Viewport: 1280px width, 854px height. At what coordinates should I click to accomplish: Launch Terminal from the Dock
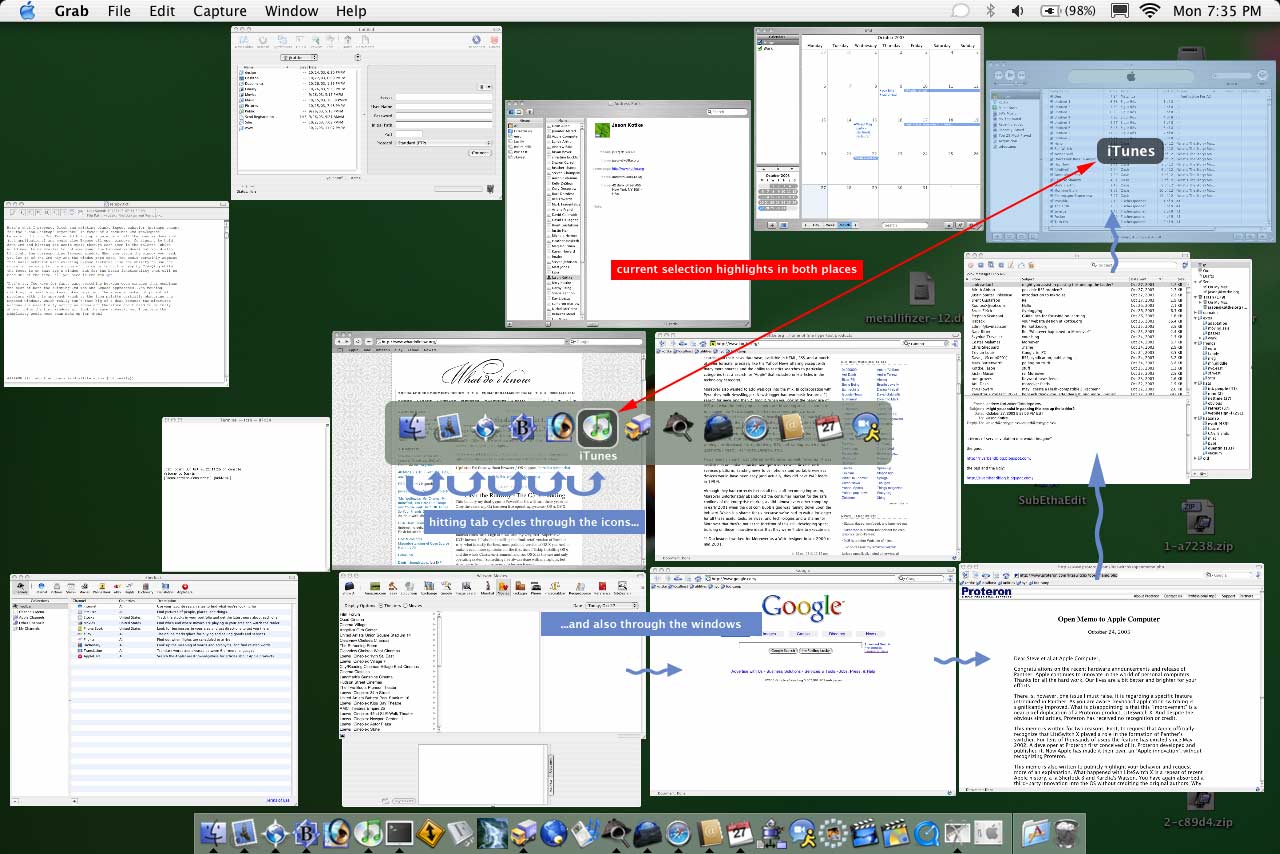(x=400, y=832)
